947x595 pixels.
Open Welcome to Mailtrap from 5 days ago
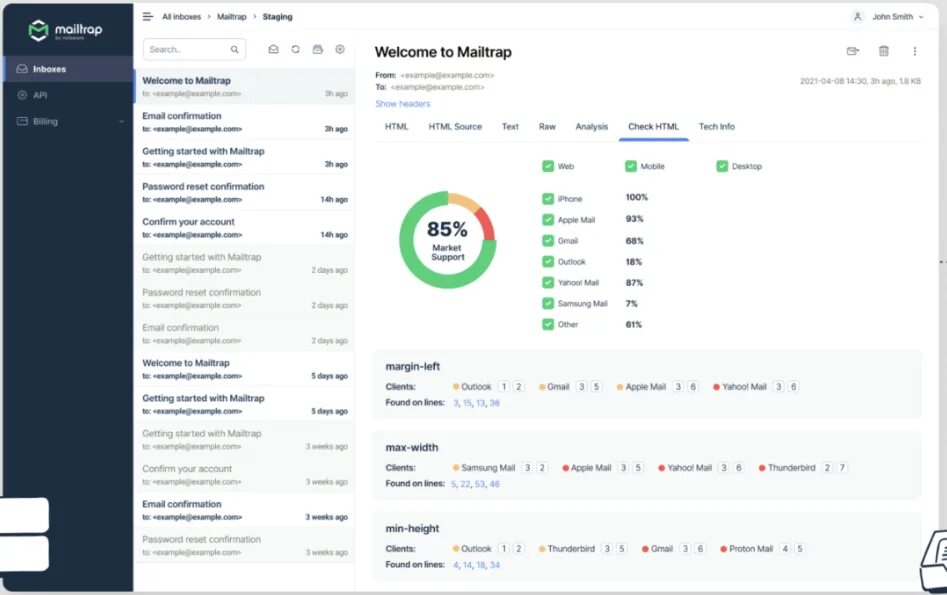click(244, 368)
